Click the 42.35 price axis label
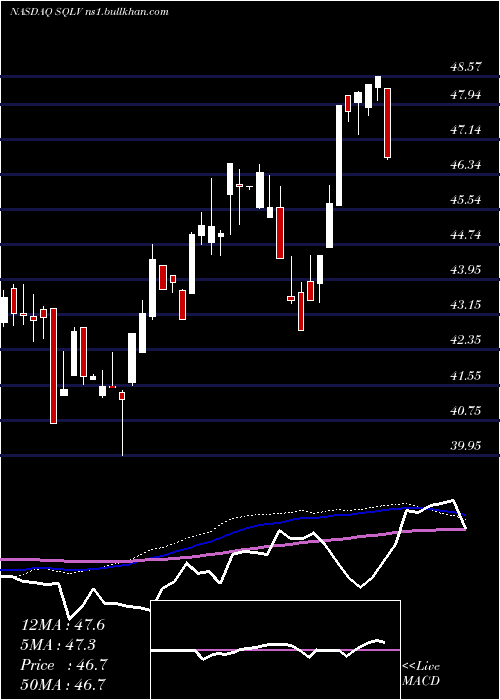The height and width of the screenshot is (700, 500). (466, 340)
